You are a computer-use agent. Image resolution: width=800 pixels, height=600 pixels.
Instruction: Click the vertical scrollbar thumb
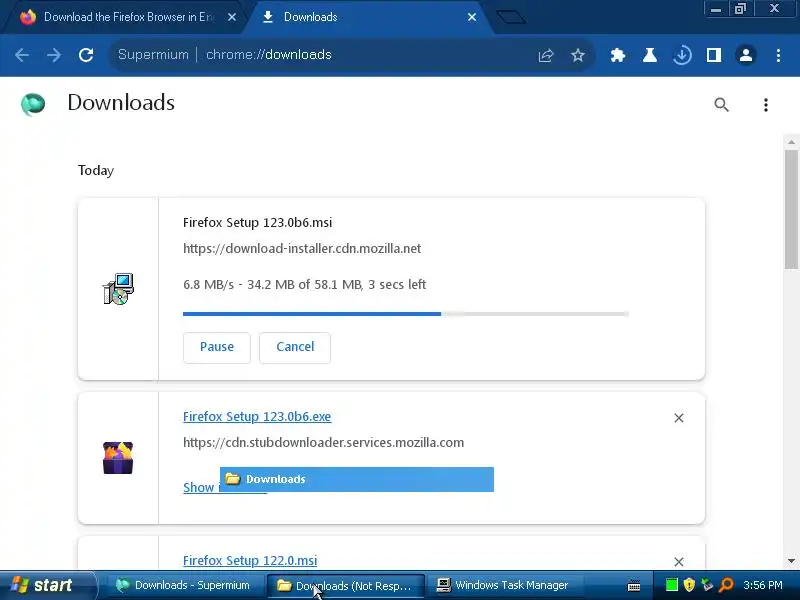tap(791, 209)
